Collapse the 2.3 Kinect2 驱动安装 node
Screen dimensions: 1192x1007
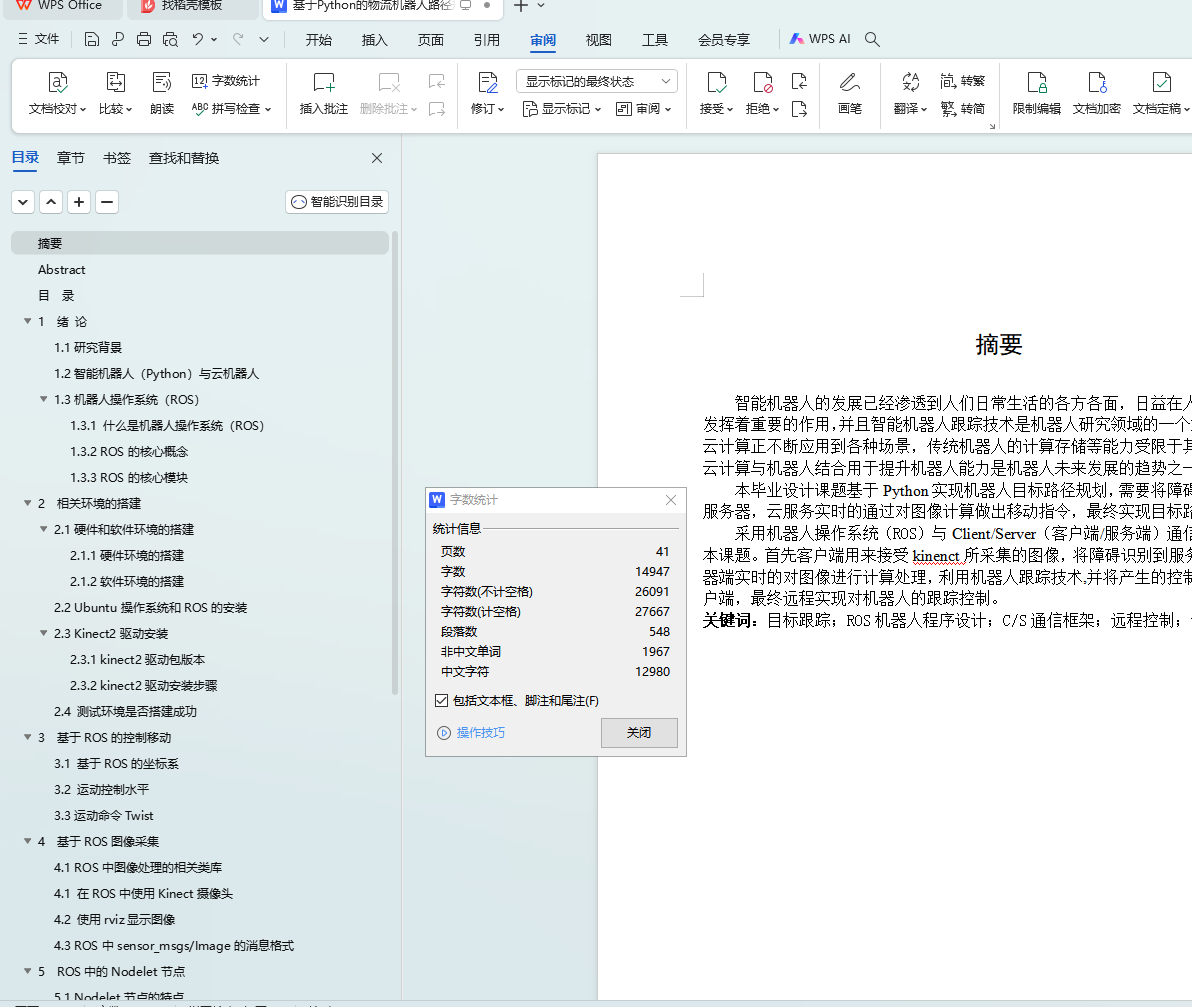43,633
